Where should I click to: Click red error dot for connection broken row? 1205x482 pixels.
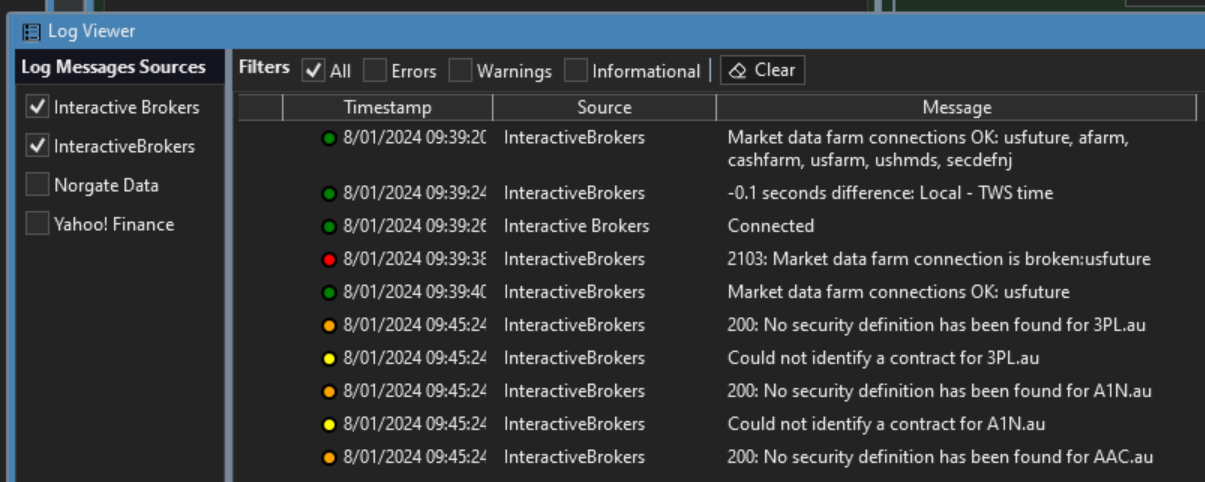(328, 259)
